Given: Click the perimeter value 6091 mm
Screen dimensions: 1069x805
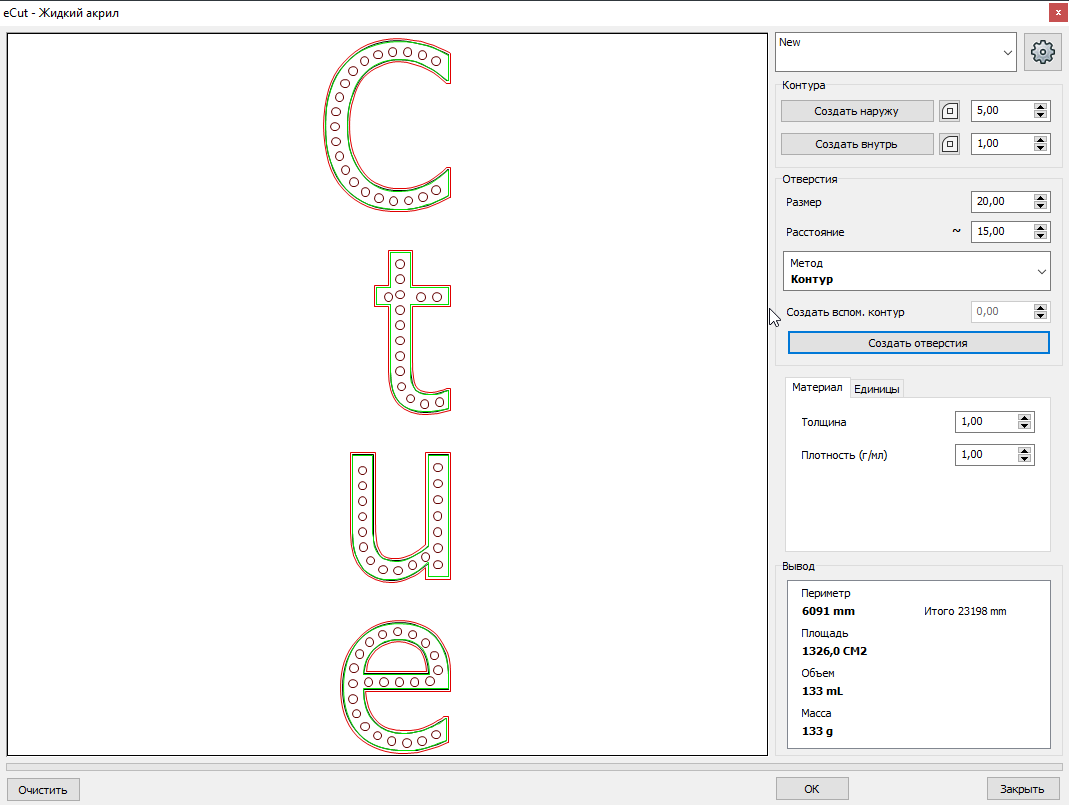Looking at the screenshot, I should click(828, 611).
